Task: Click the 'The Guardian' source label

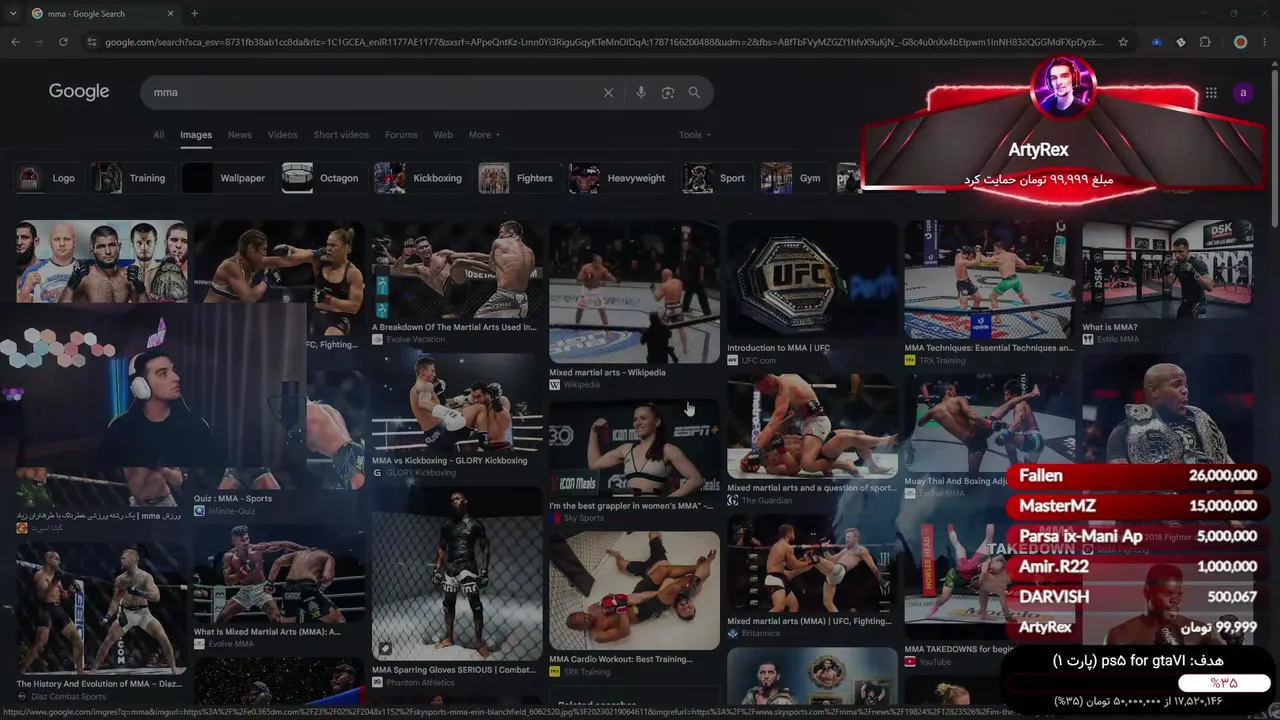Action: (x=766, y=500)
